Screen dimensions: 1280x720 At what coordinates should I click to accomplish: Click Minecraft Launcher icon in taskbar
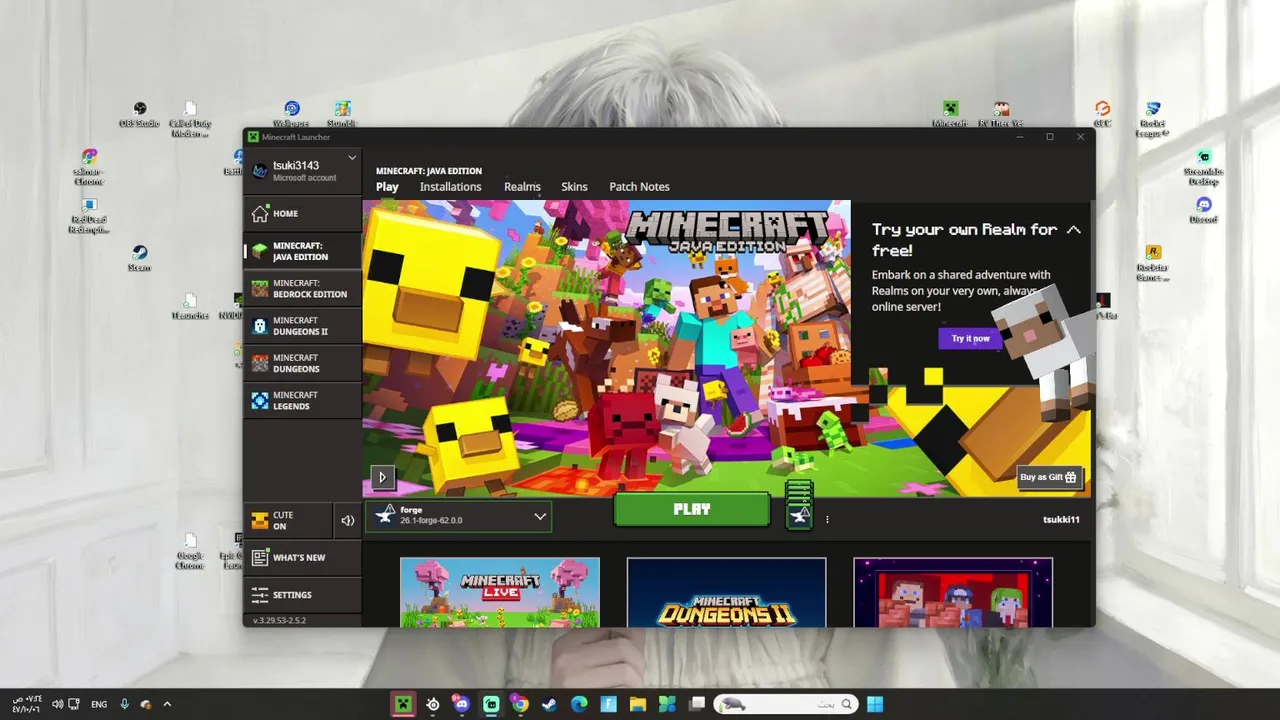(402, 704)
